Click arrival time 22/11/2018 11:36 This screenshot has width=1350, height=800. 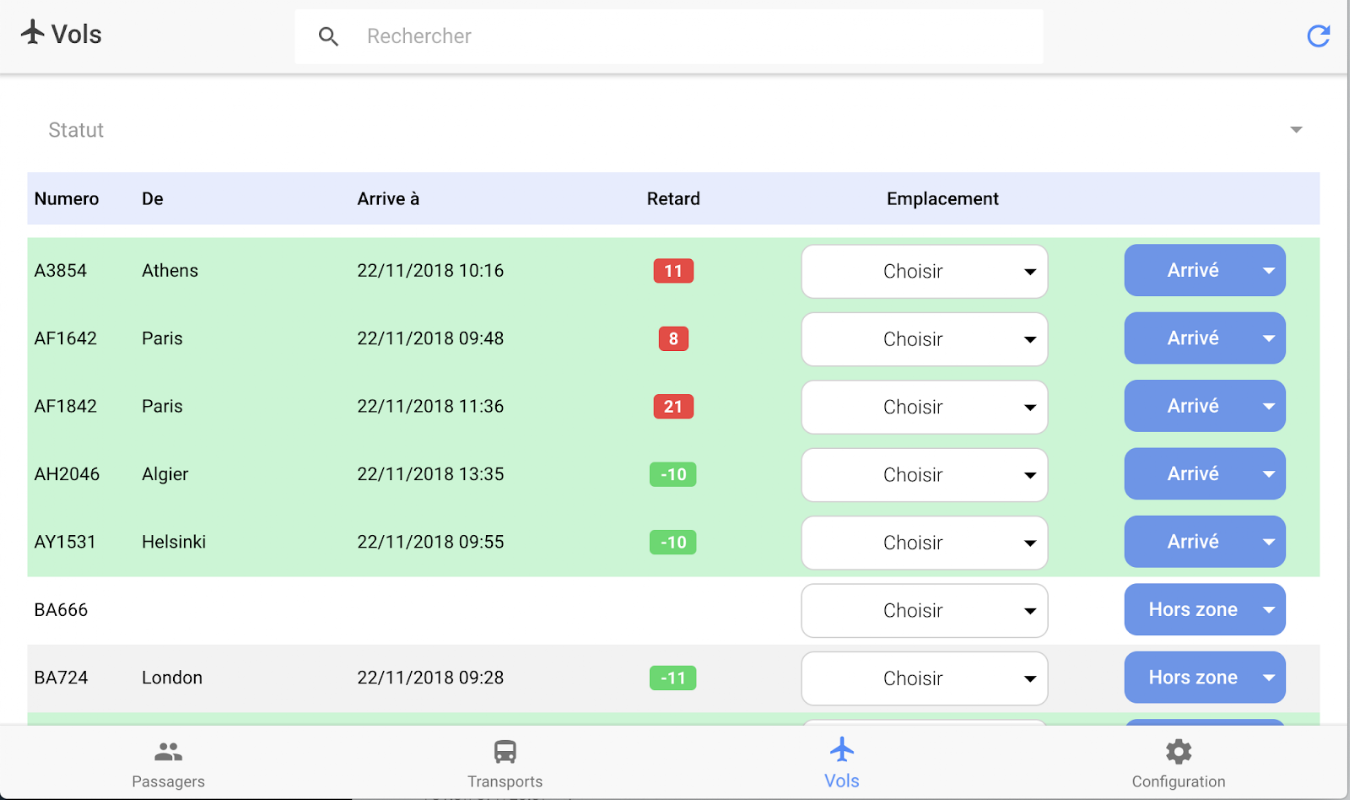[430, 407]
